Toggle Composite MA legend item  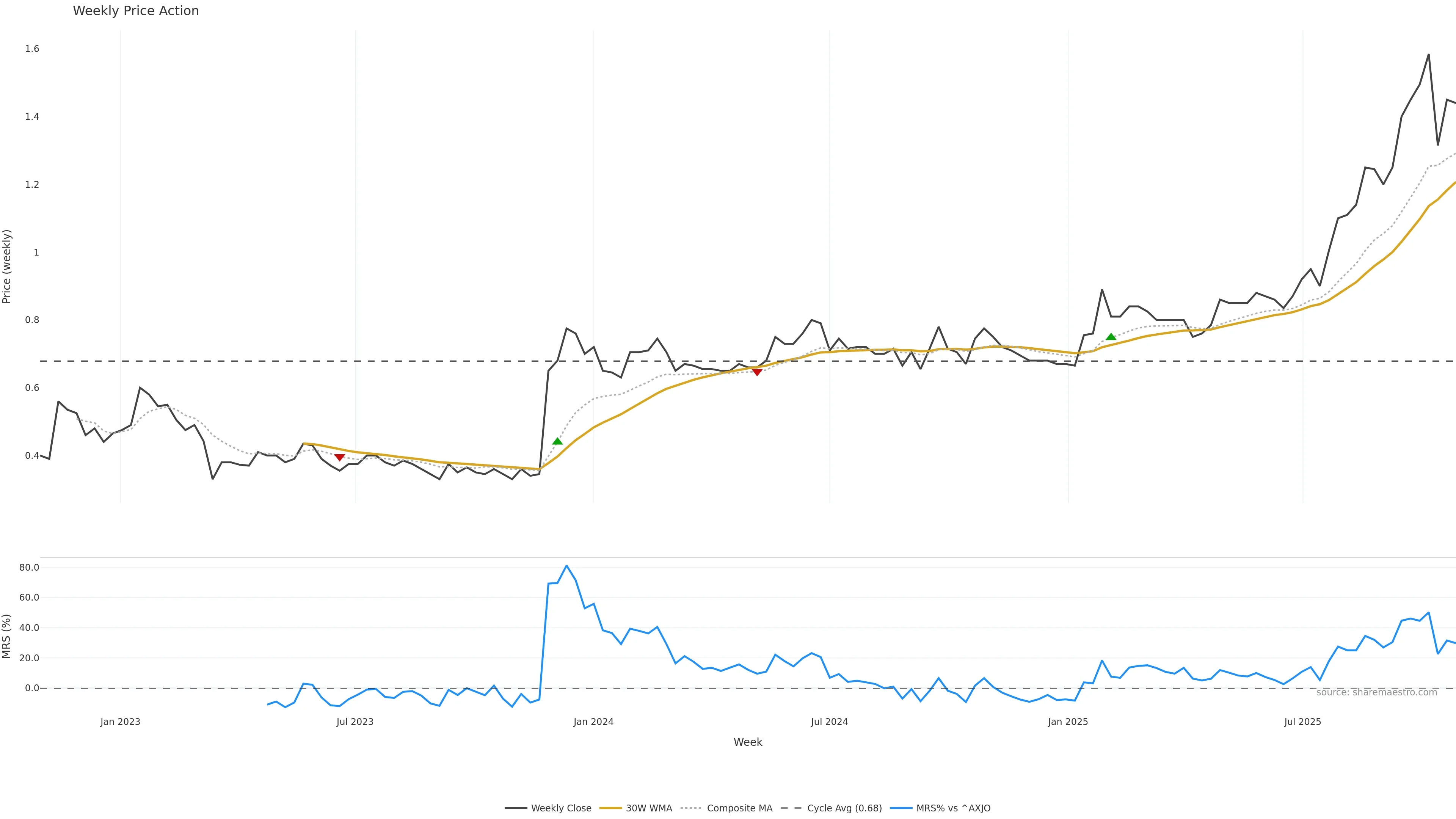point(739,808)
